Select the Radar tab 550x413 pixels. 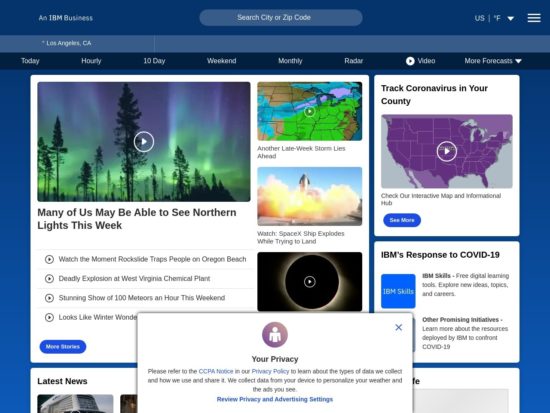(354, 61)
